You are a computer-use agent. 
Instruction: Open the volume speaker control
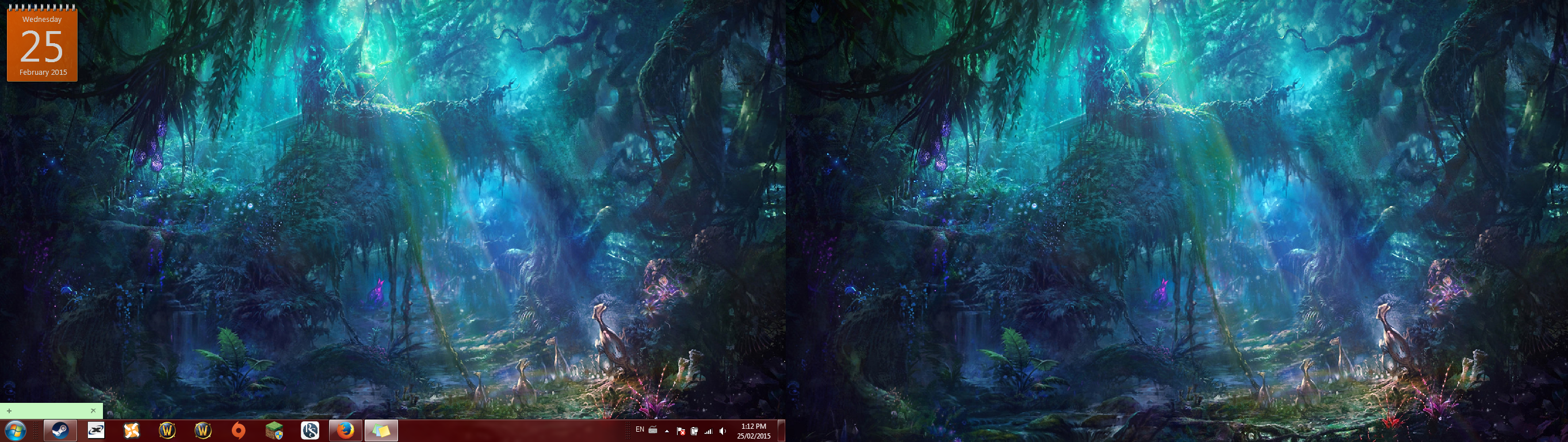pos(722,431)
